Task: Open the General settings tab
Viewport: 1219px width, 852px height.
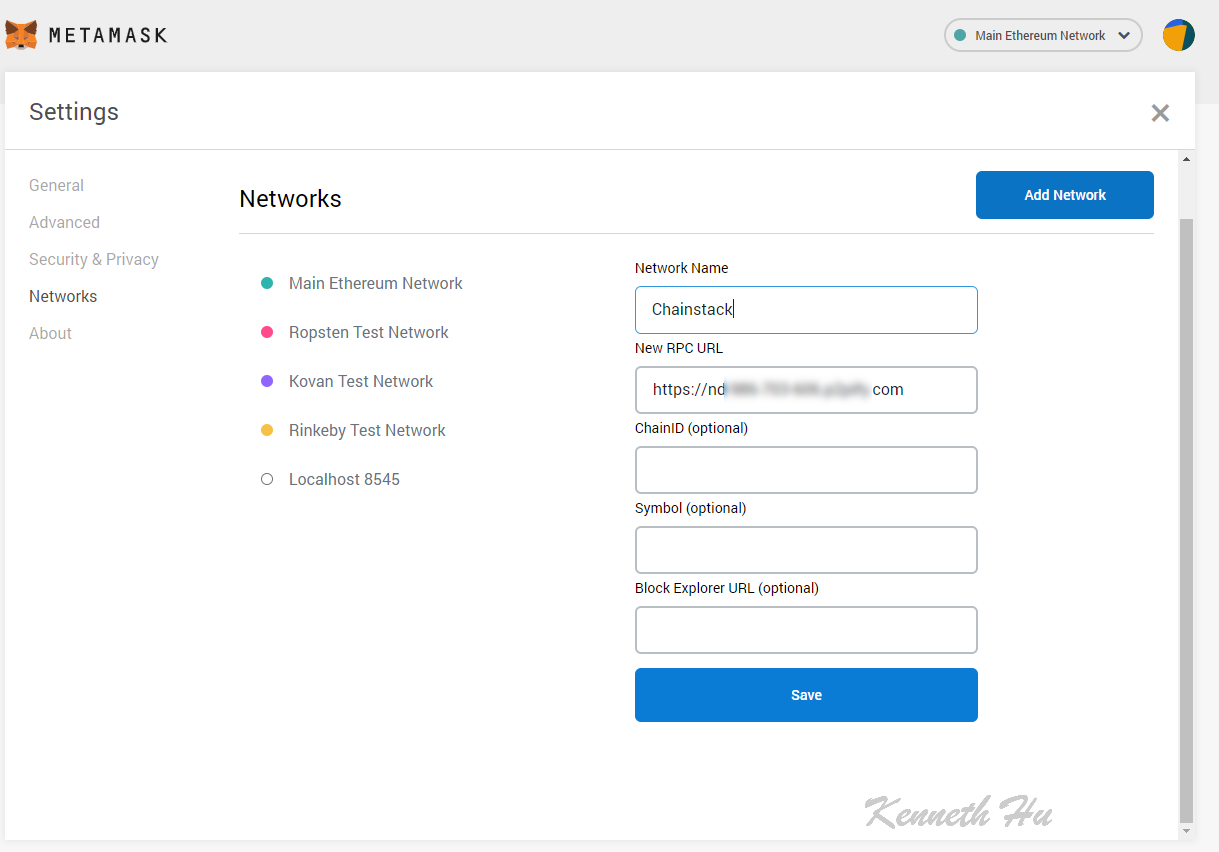Action: (56, 185)
